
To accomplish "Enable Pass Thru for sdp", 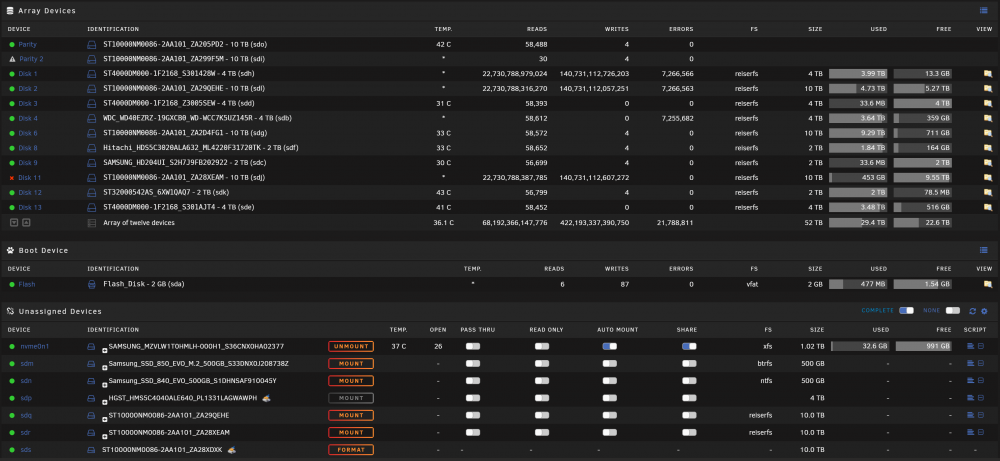I will click(x=473, y=398).
